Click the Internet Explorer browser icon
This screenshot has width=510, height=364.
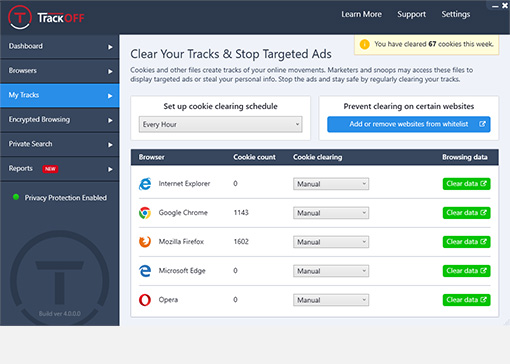click(145, 184)
